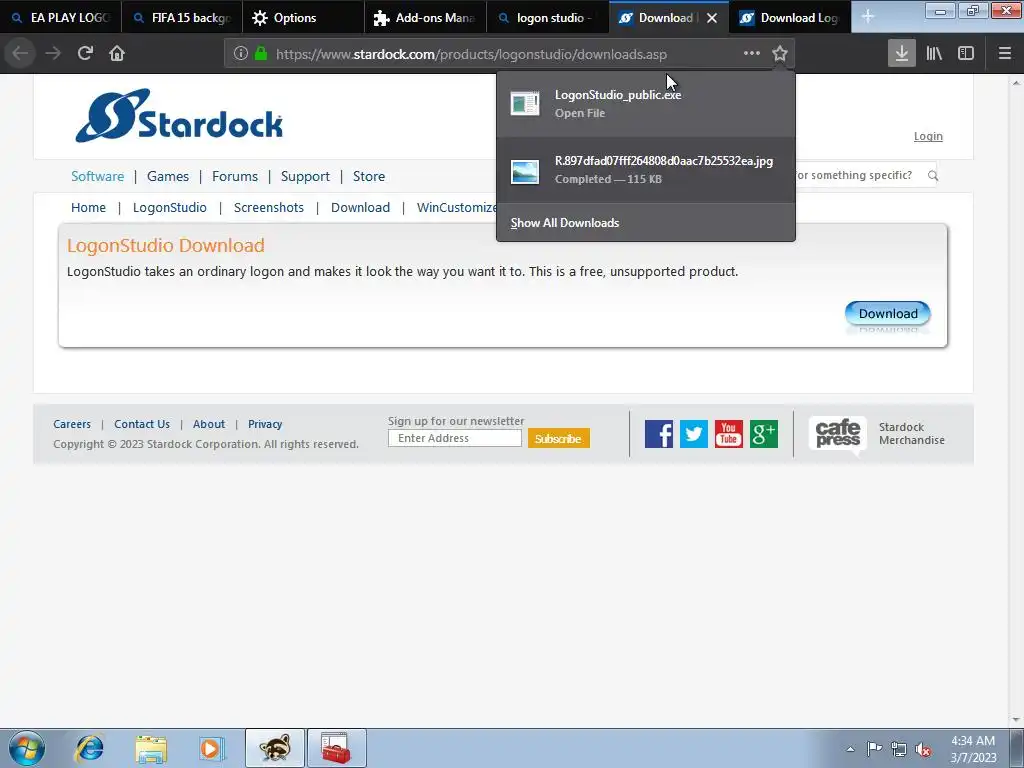
Task: Click the blue Download button
Action: [888, 313]
